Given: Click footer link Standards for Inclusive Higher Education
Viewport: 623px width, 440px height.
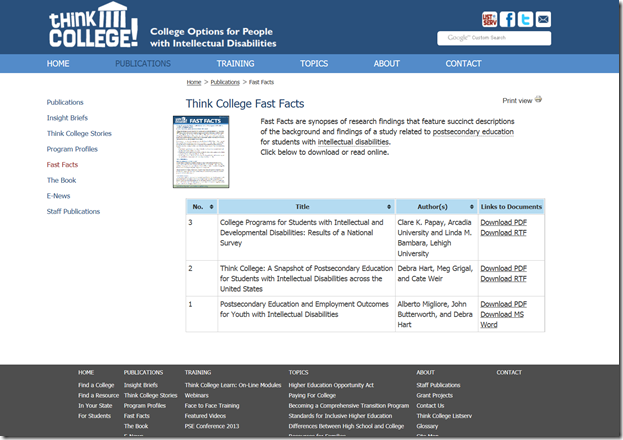Looking at the screenshot, I should tap(340, 416).
